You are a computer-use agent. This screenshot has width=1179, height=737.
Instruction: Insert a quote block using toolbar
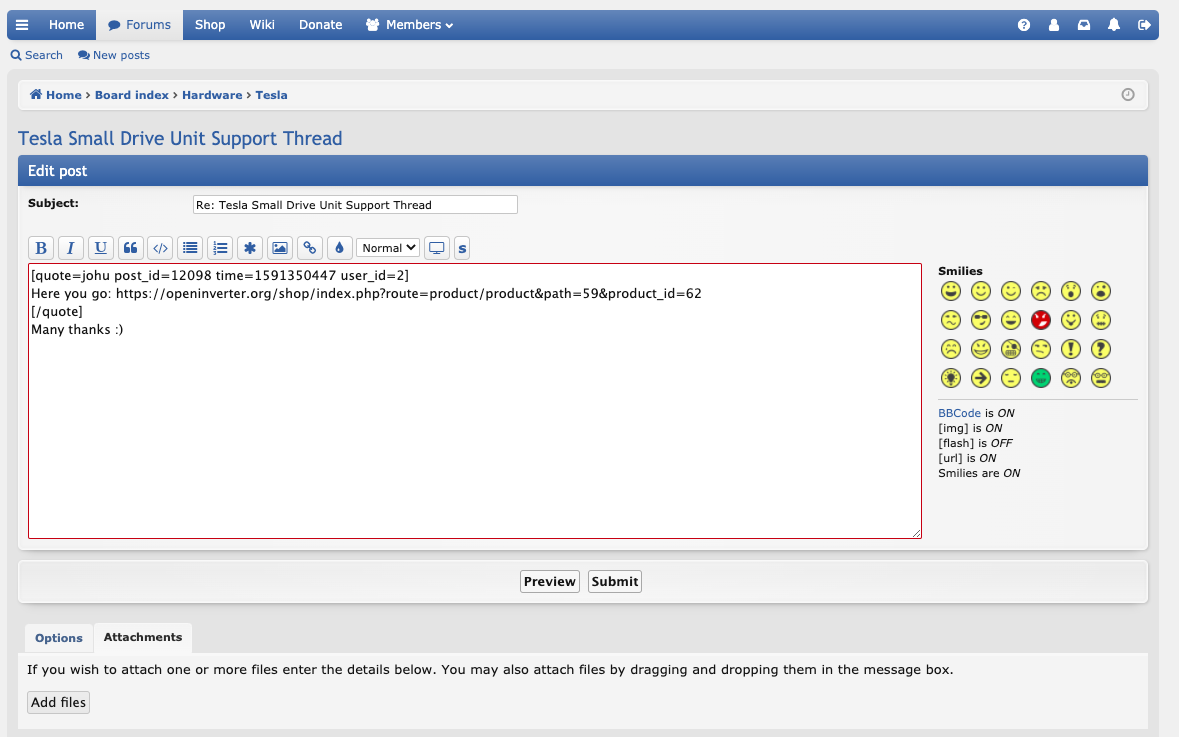pyautogui.click(x=131, y=248)
